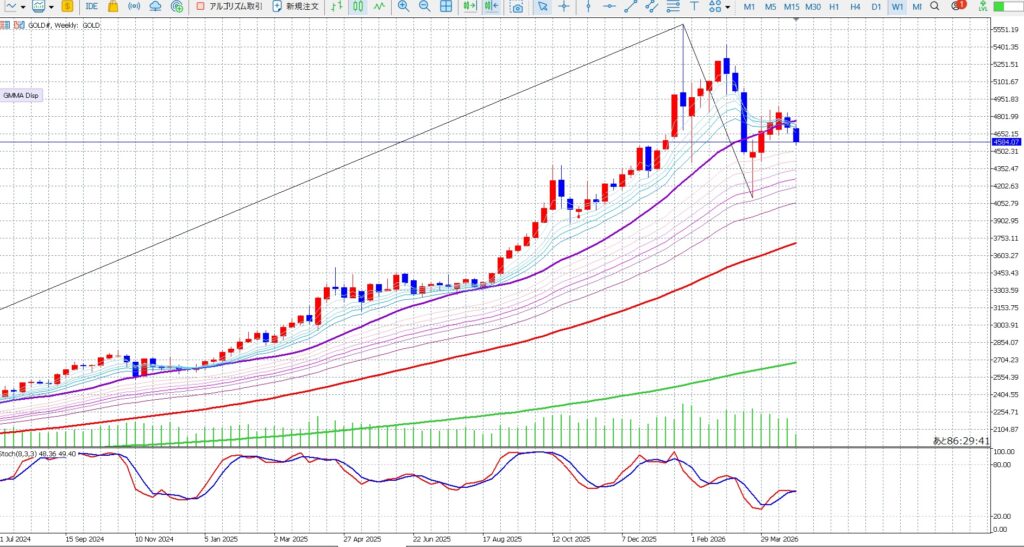Tile chart windows using grid icon

(446, 7)
